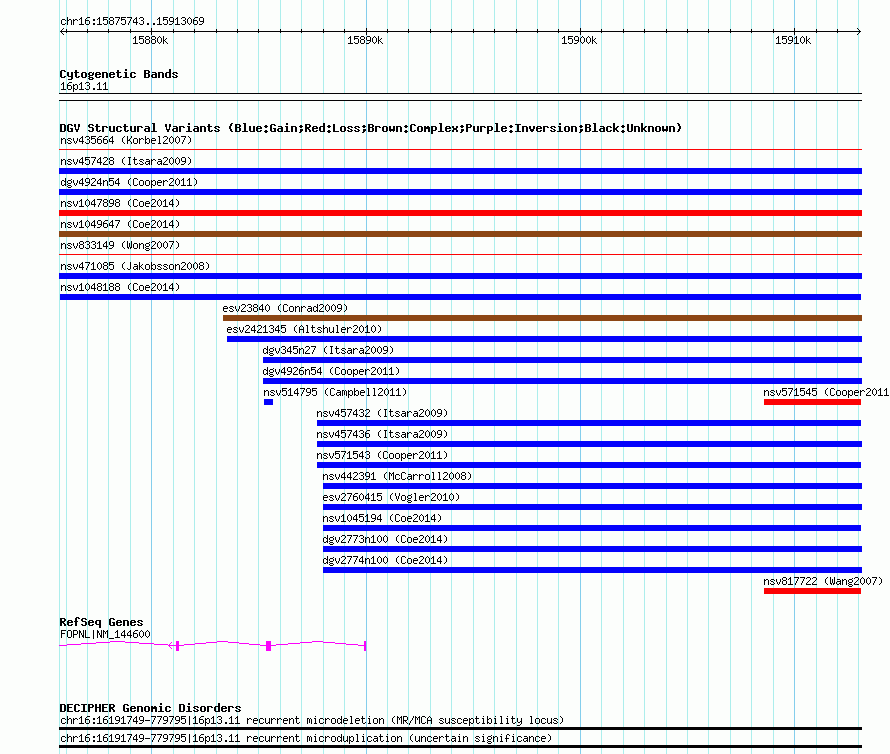The image size is (890, 754).
Task: Click the esv2760415 (Vogler2010) variant label
Action: (x=391, y=497)
